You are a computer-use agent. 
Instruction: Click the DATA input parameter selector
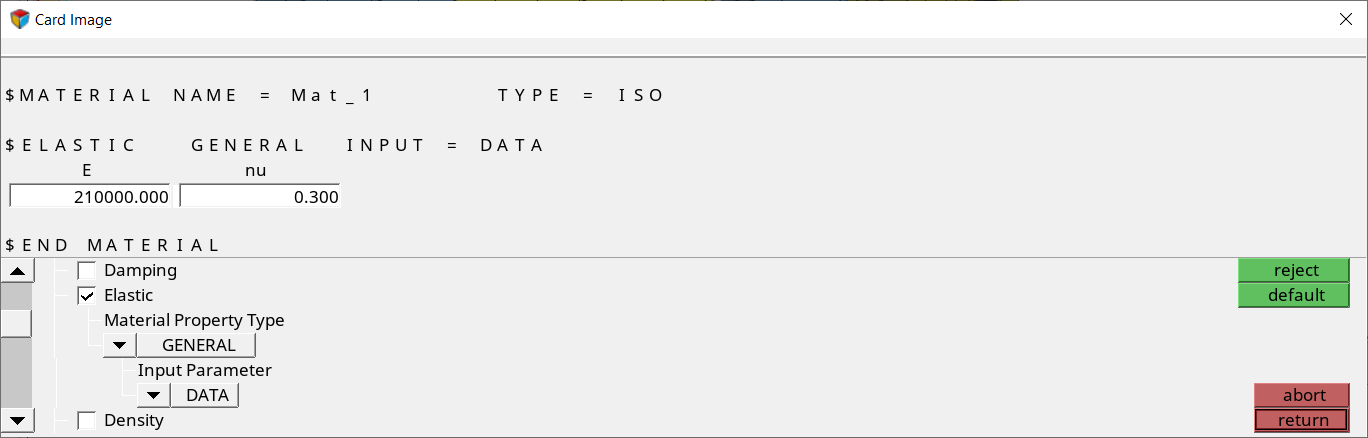[x=206, y=396]
